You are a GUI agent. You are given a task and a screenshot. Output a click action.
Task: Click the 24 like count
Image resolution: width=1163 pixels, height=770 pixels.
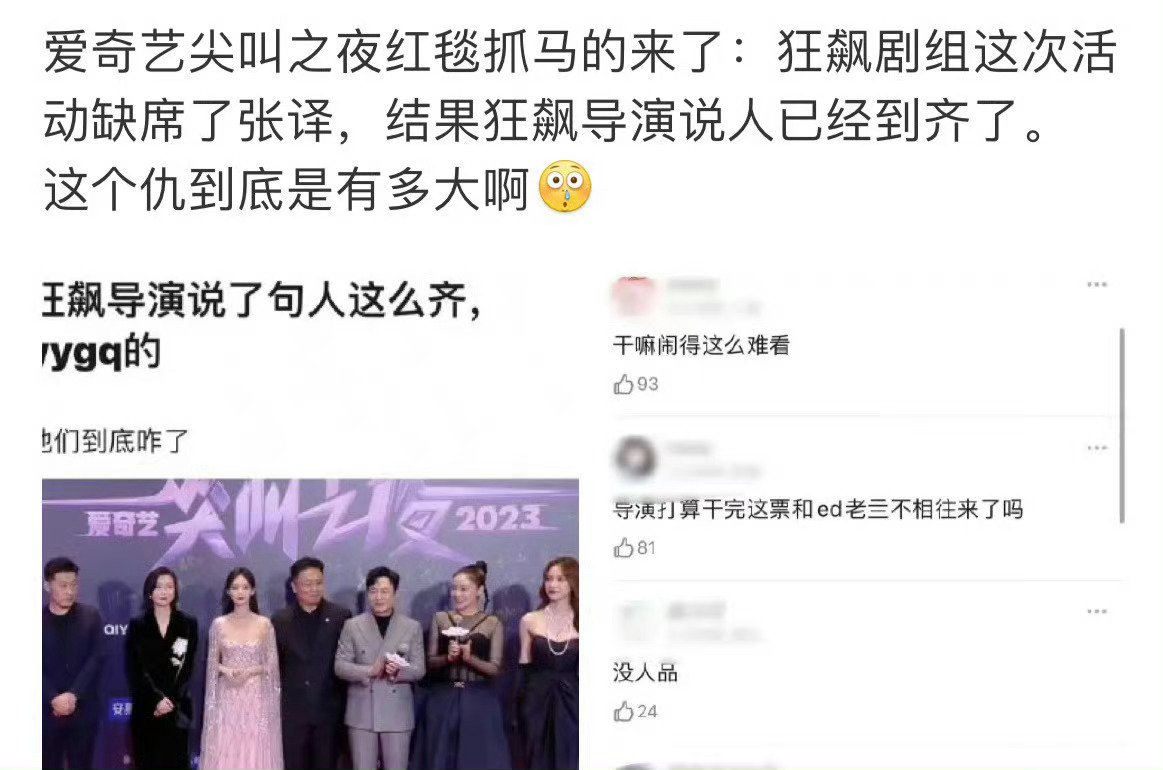point(648,711)
